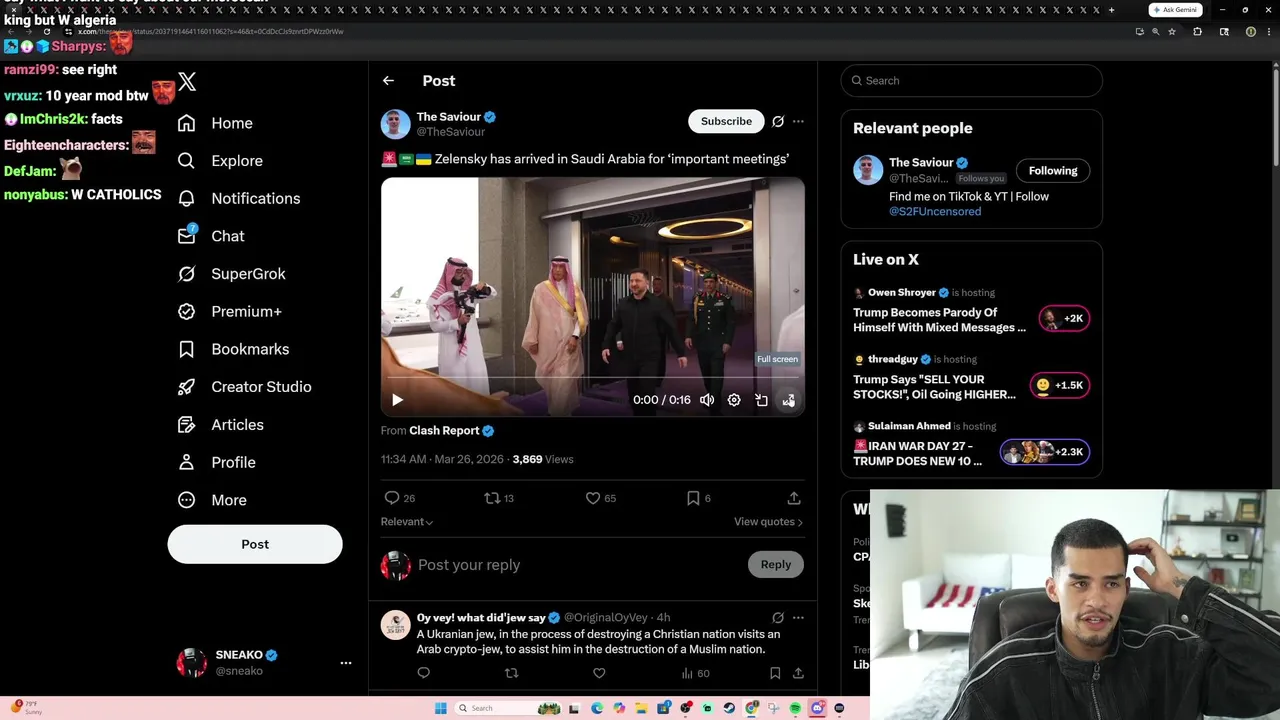The width and height of the screenshot is (1280, 720).
Task: Open Notifications in sidebar
Action: [x=238, y=198]
